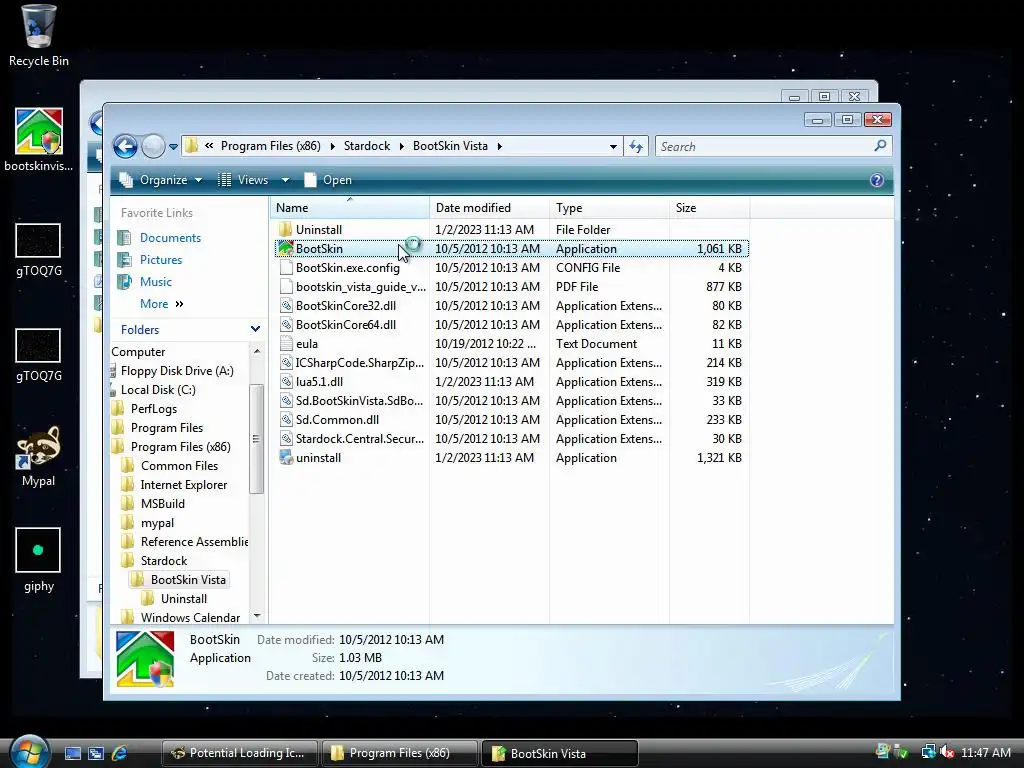This screenshot has width=1024, height=768.
Task: Sort by the Type column header
Action: click(x=609, y=208)
